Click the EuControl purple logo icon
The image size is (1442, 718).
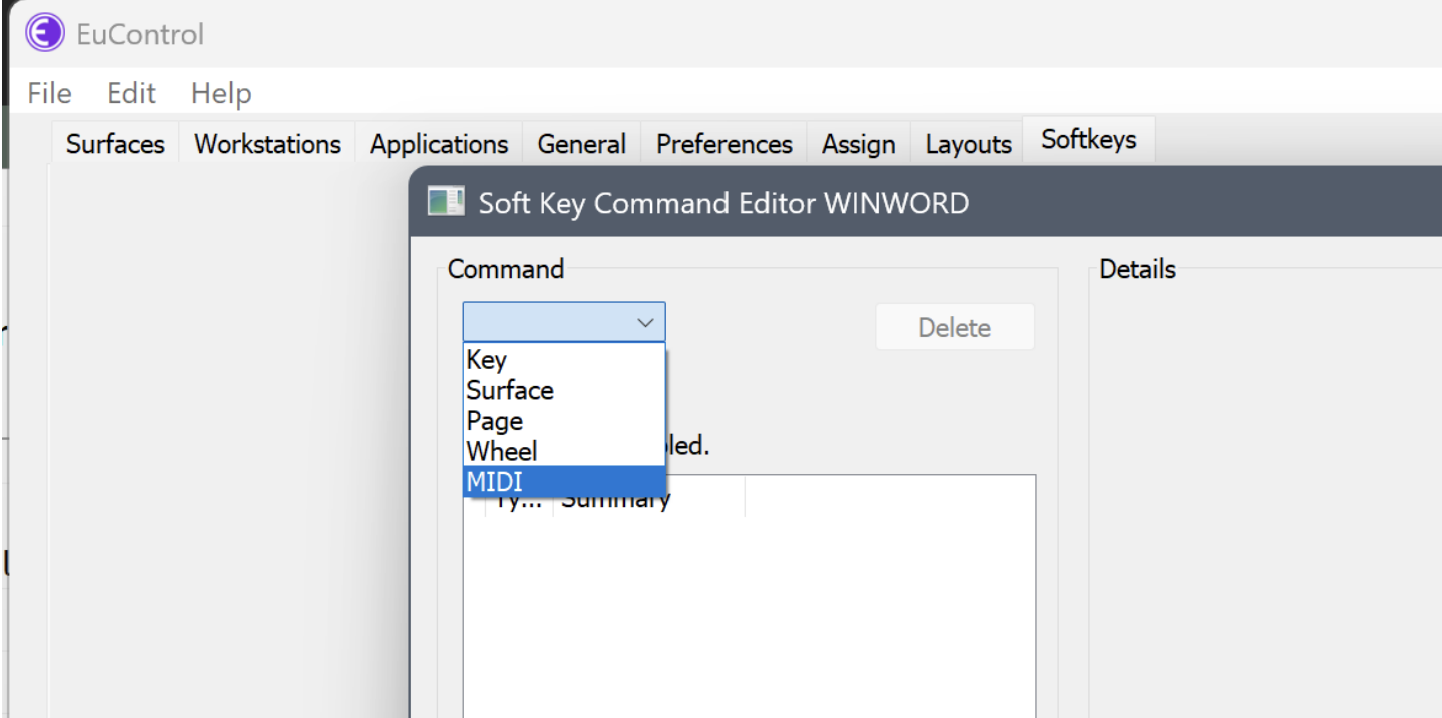point(44,34)
